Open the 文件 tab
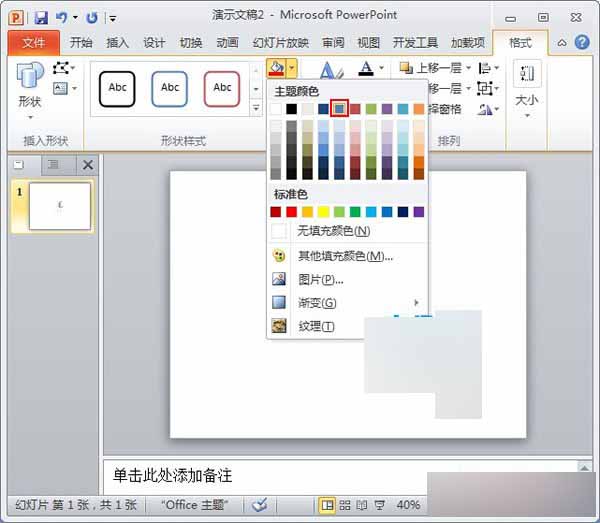 tap(34, 43)
